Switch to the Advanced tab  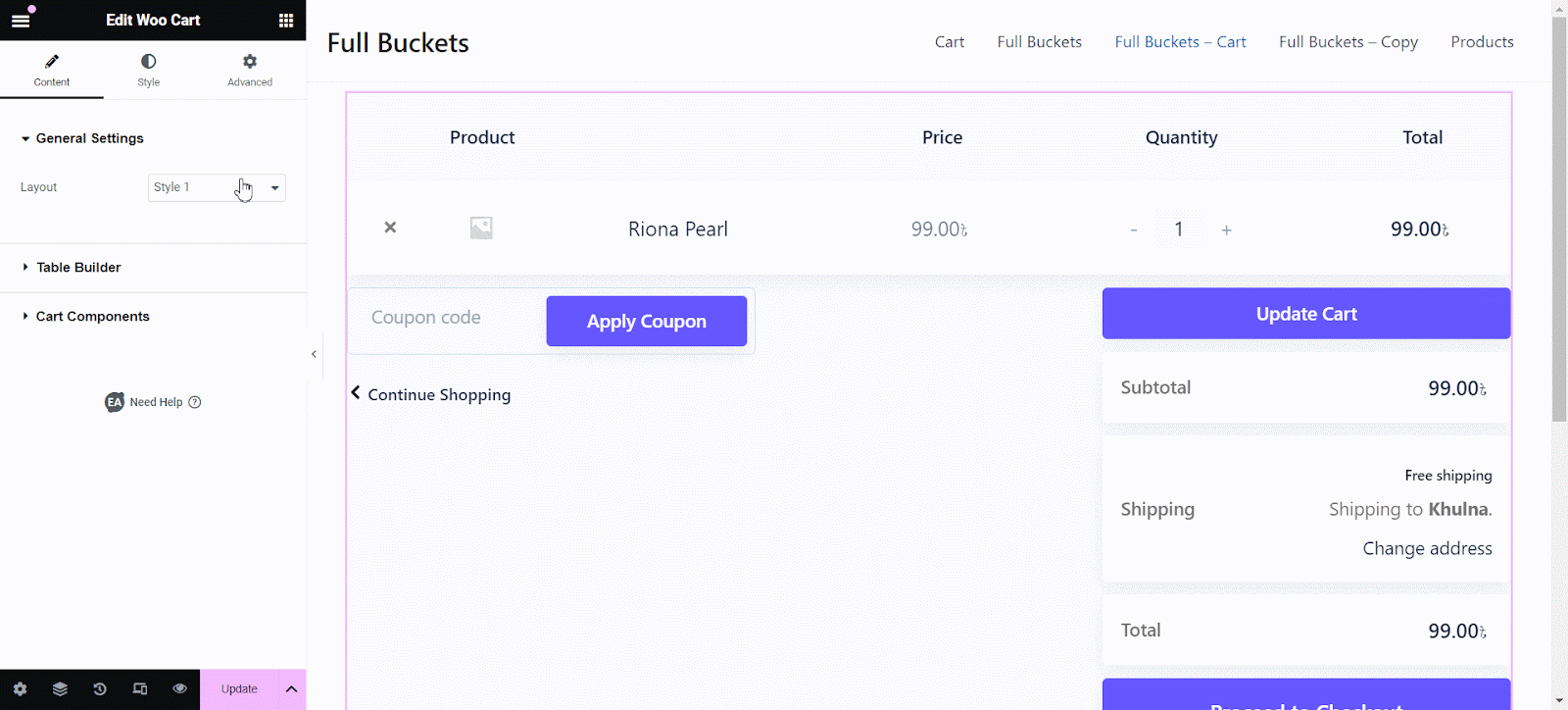tap(249, 70)
